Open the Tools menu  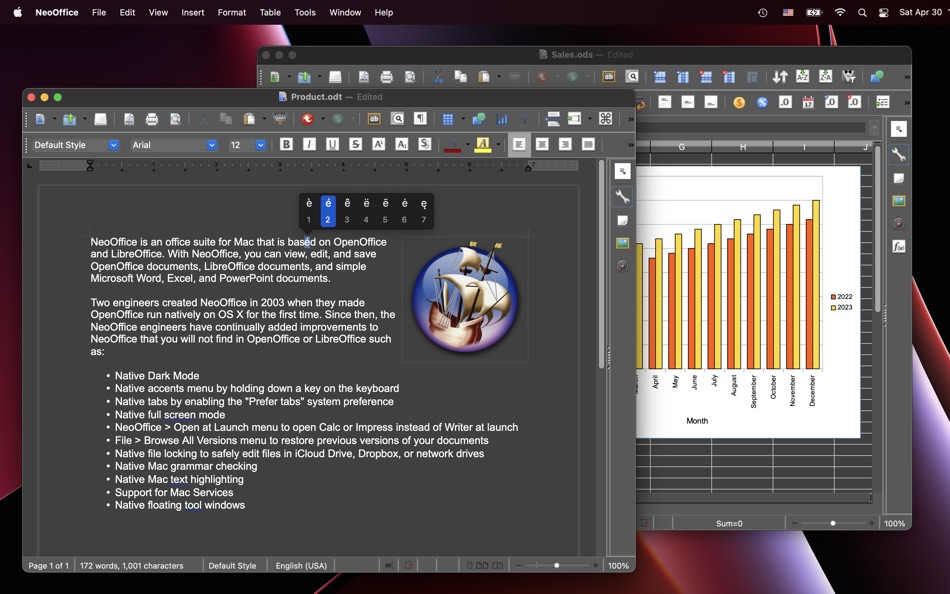tap(305, 12)
